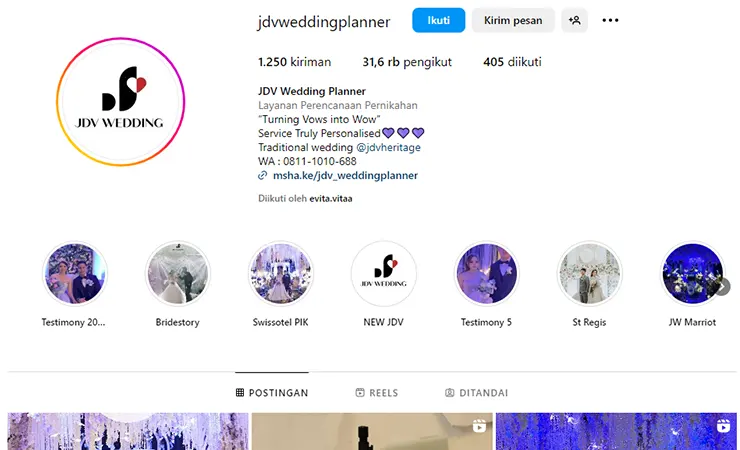Click the reels icon on the second post
This screenshot has width=740, height=450.
(479, 426)
